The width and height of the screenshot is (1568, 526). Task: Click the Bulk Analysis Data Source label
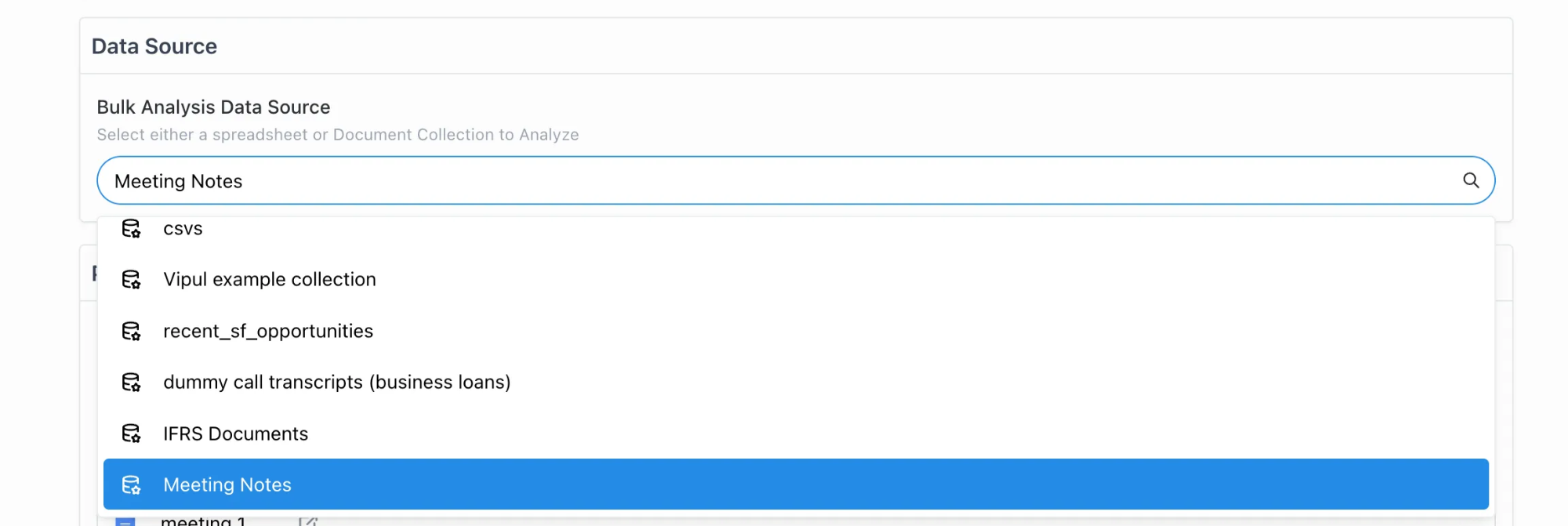coord(213,107)
